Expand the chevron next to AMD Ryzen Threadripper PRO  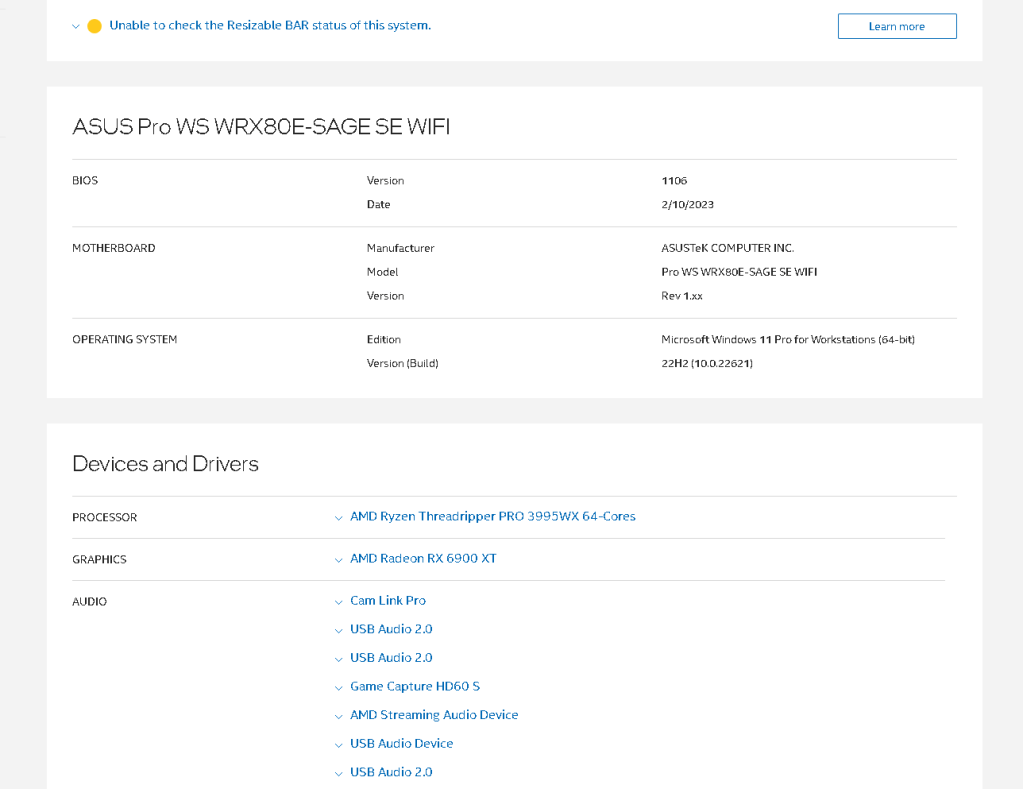339,518
